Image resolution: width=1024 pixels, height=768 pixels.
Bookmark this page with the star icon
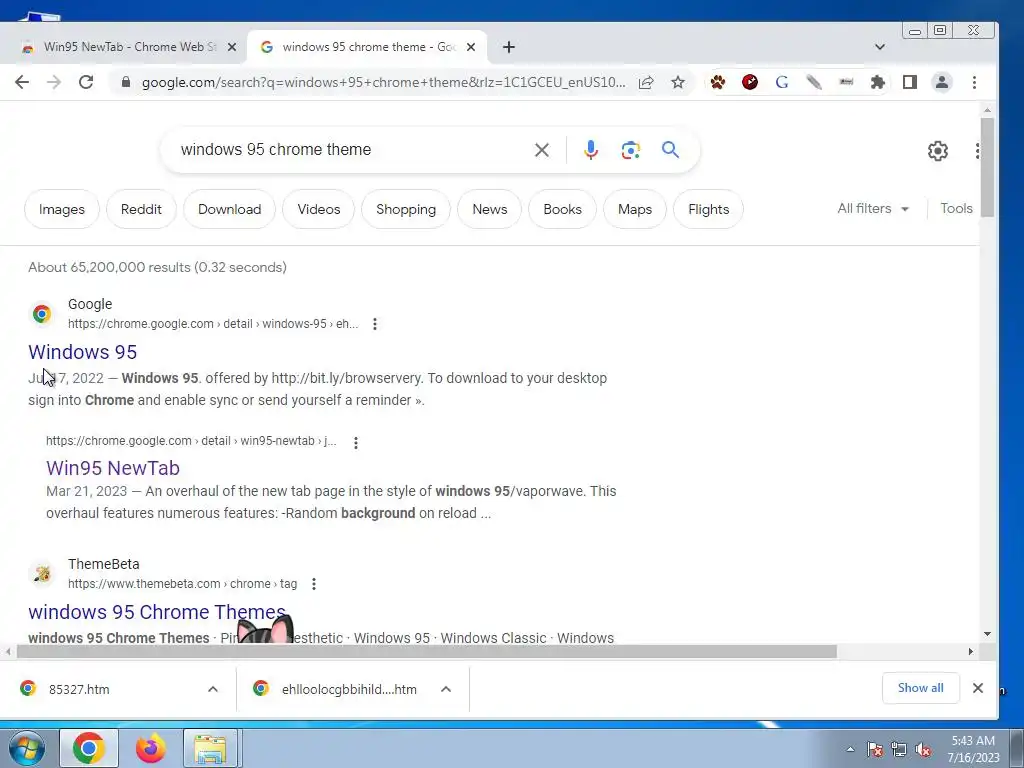678,82
